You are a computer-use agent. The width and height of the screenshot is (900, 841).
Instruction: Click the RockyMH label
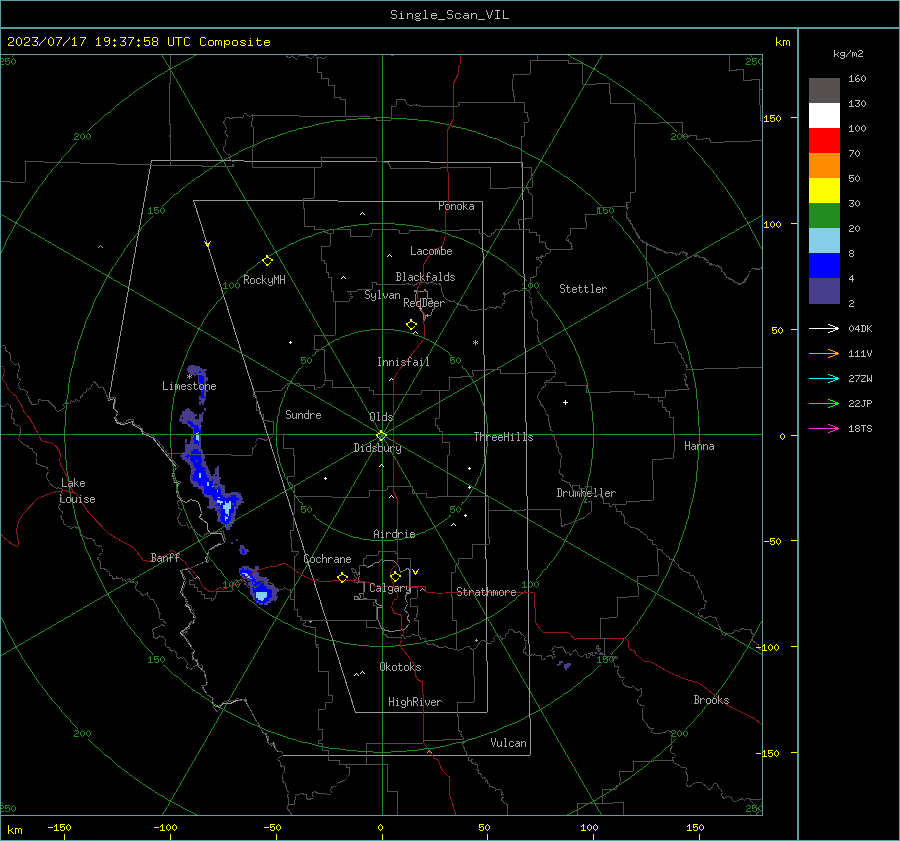pyautogui.click(x=264, y=280)
